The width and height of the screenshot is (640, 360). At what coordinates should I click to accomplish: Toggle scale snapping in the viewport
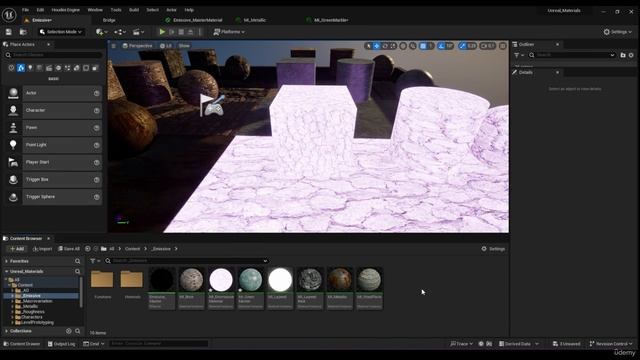[462, 46]
